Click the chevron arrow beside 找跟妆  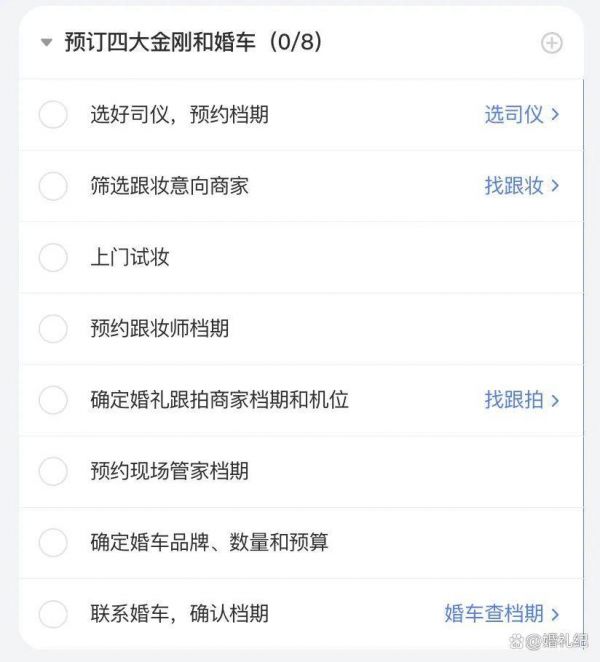point(555,186)
